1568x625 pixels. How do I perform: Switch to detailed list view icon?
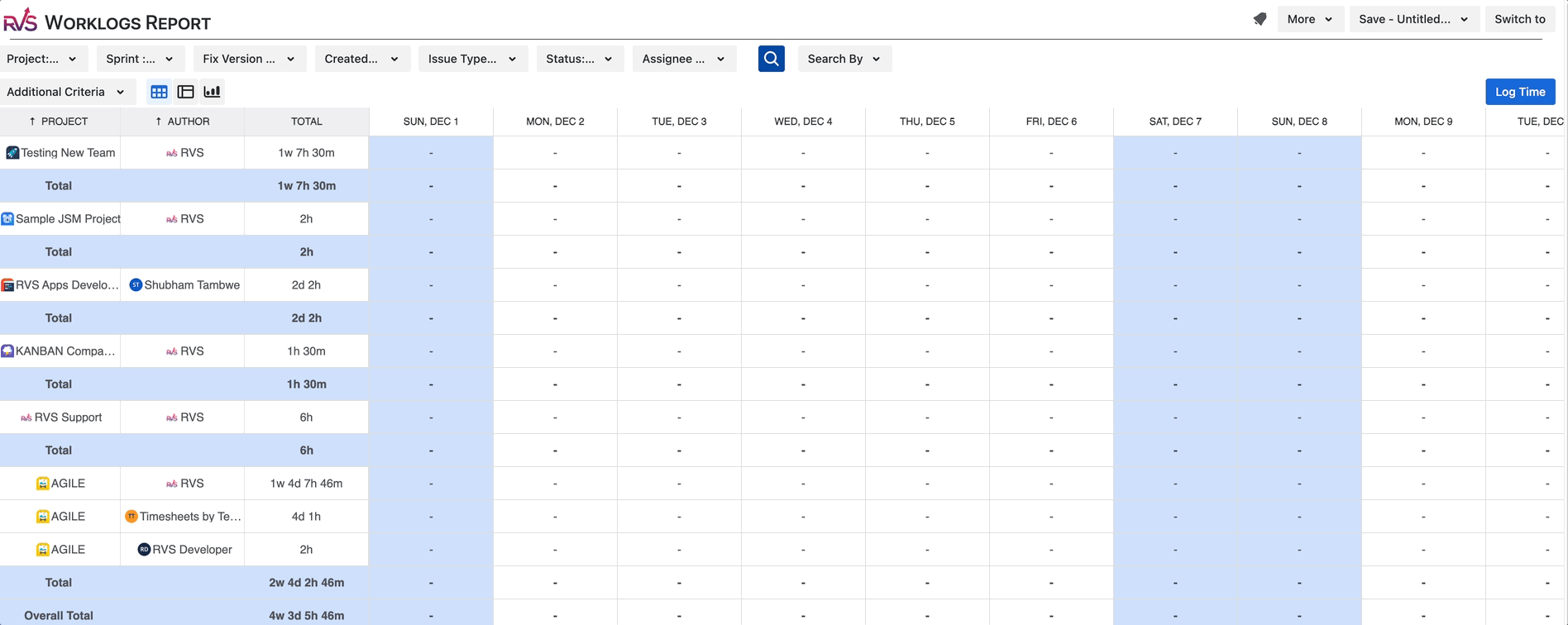[185, 92]
